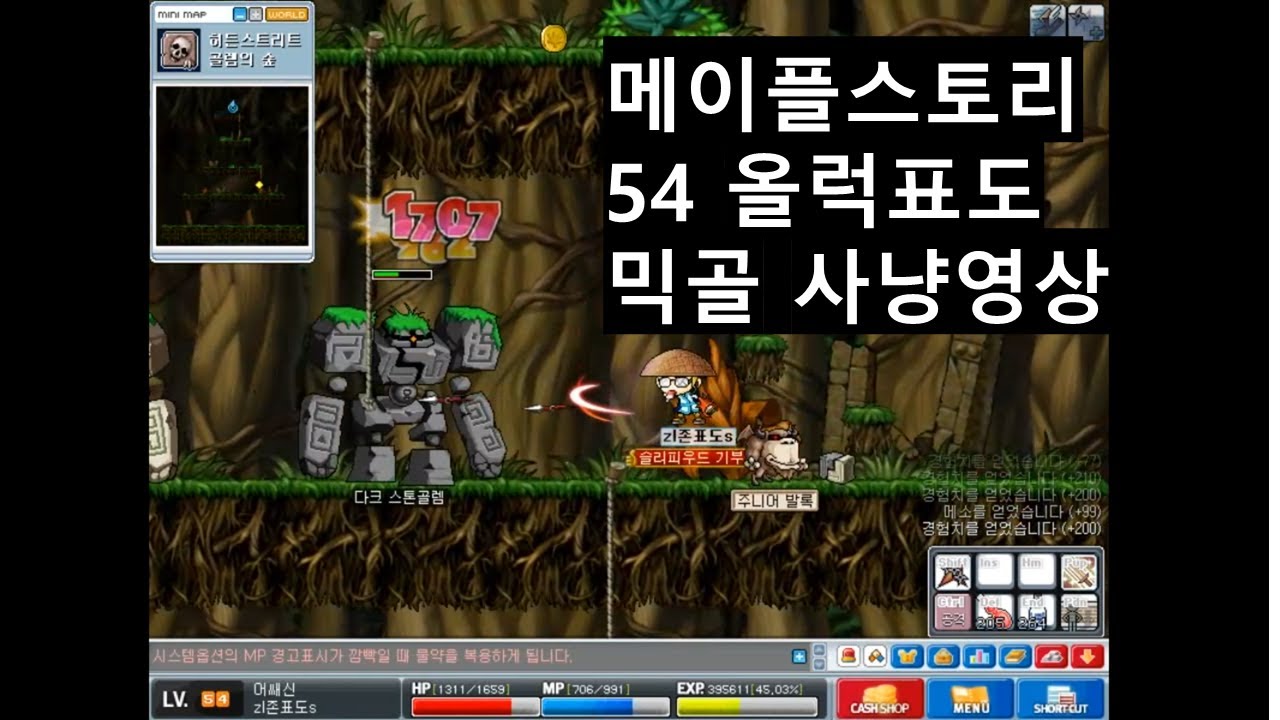Select the Ctrl attack quickslot
The height and width of the screenshot is (720, 1280).
coord(952,612)
